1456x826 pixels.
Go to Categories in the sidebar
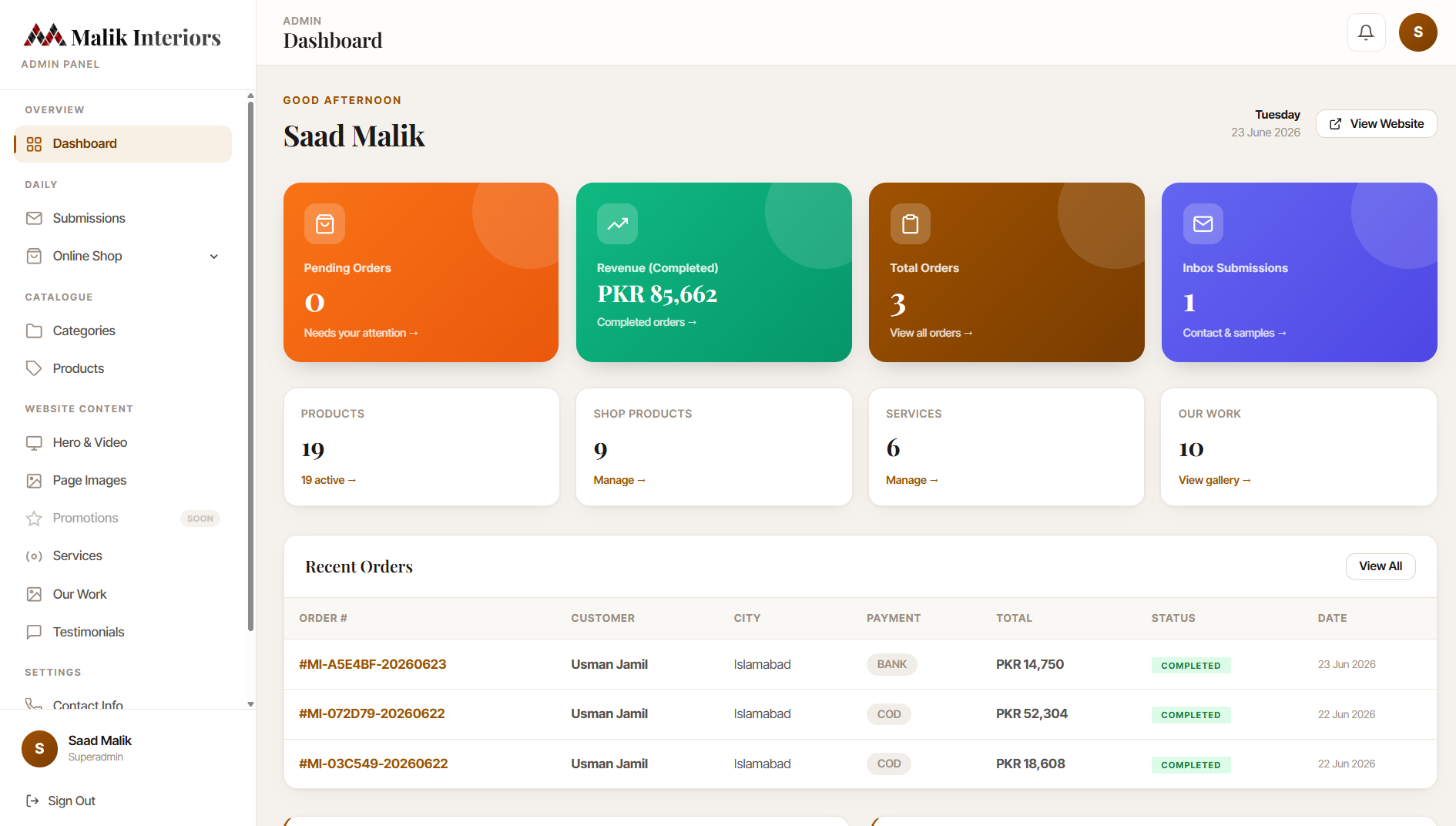pyautogui.click(x=123, y=331)
